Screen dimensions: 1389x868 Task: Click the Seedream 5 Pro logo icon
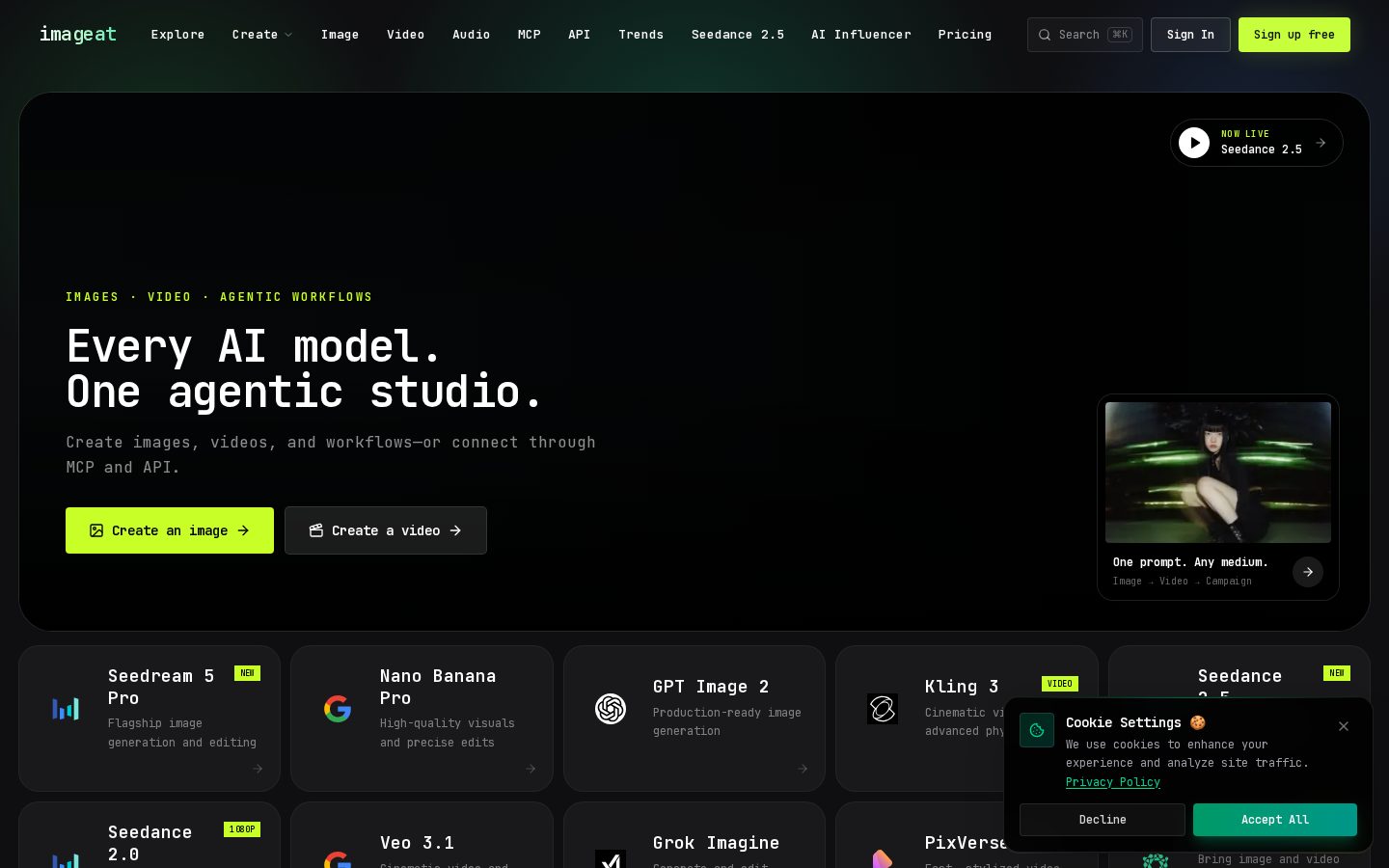tap(66, 709)
